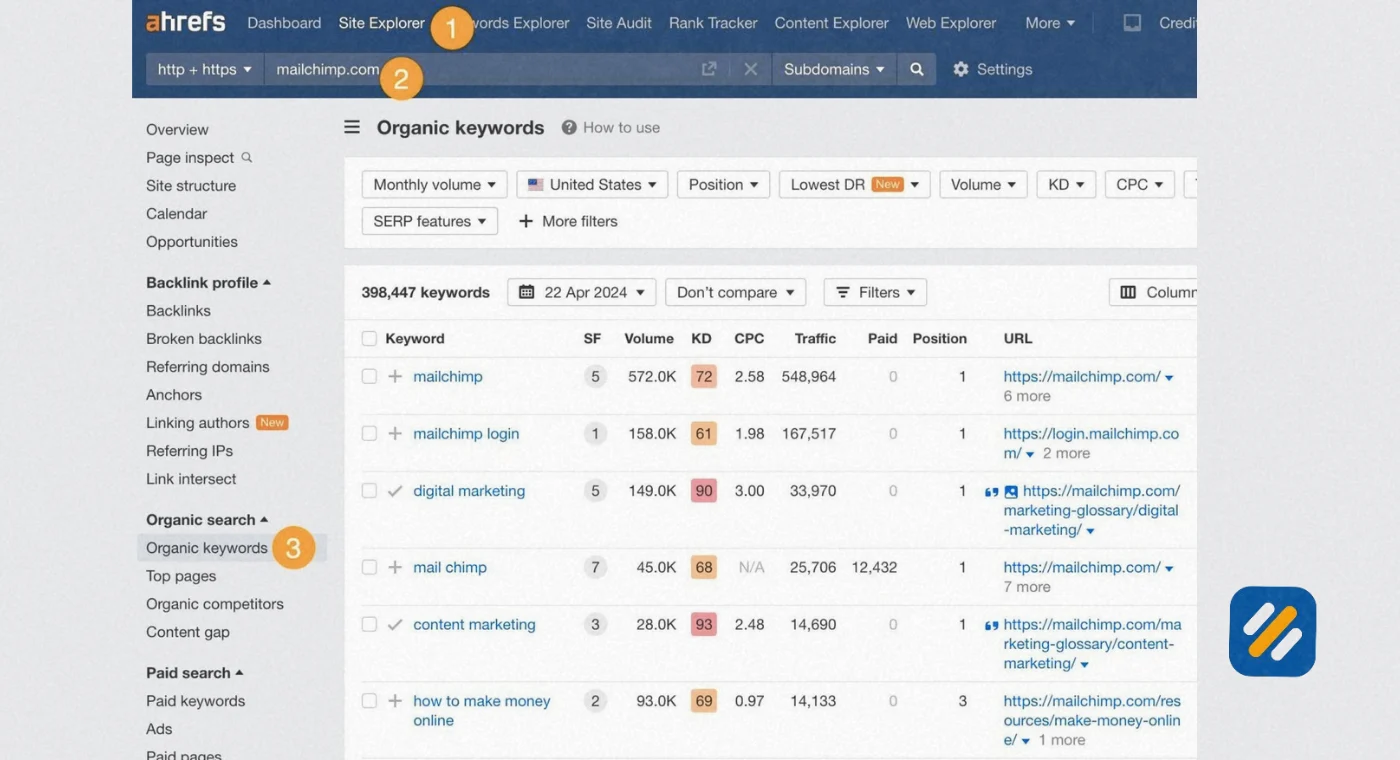Open the digital marketing keyword link
The width and height of the screenshot is (1400, 760).
click(469, 491)
